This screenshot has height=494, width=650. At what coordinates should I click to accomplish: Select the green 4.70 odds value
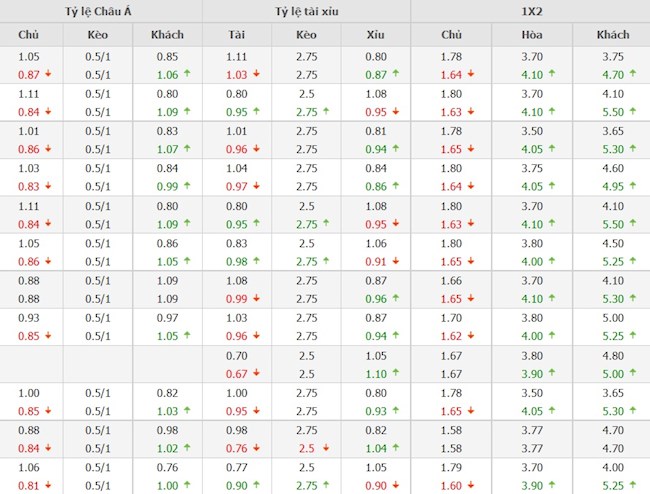(x=612, y=74)
